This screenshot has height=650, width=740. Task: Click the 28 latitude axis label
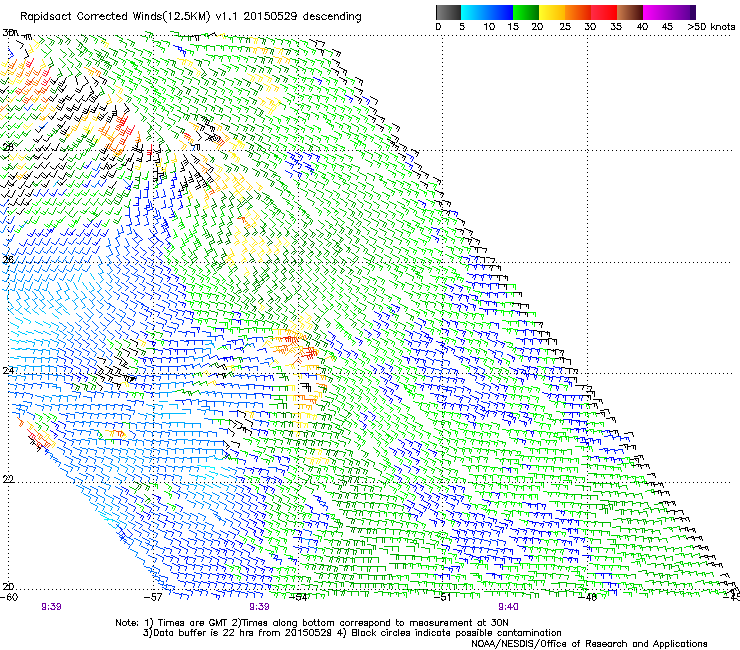[x=8, y=147]
